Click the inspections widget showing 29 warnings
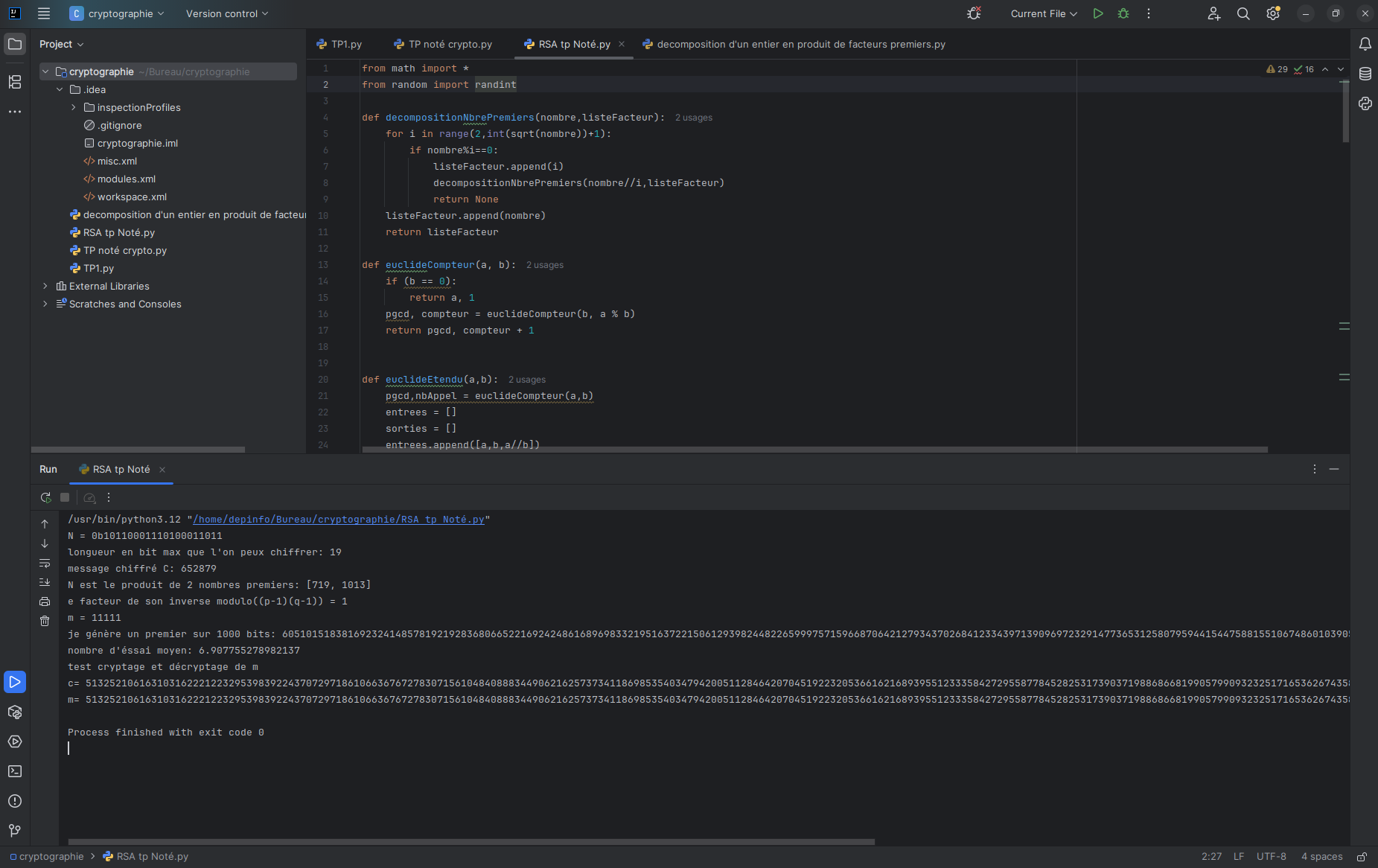Image resolution: width=1378 pixels, height=868 pixels. coord(1277,68)
